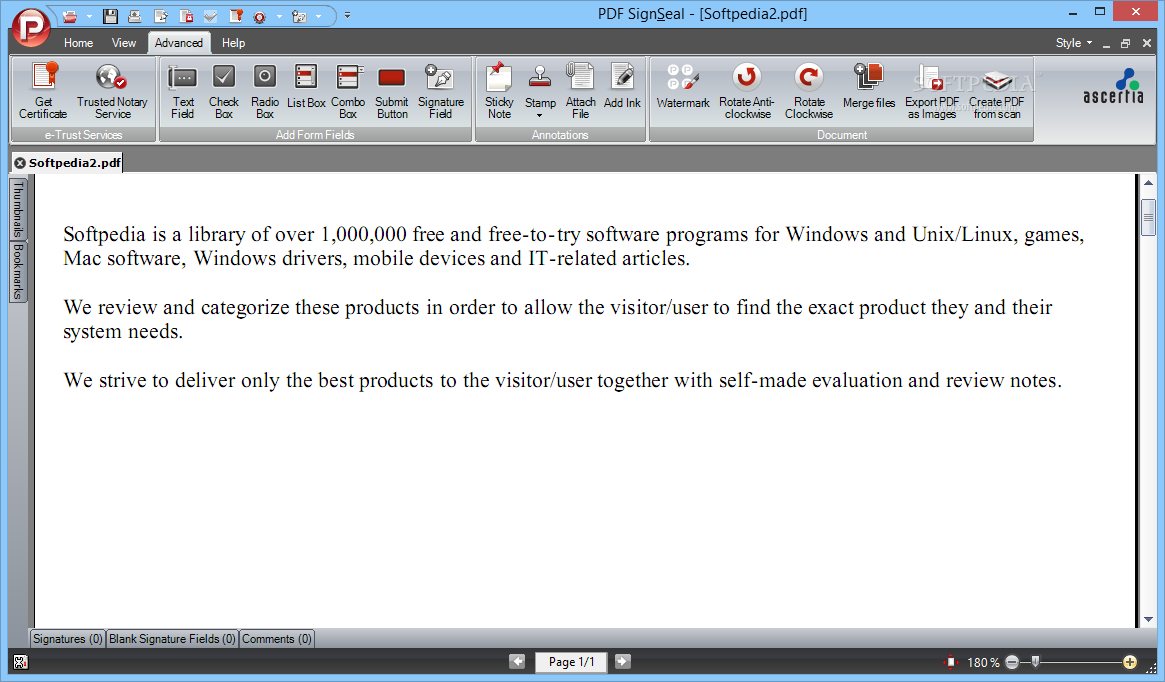
Task: Zoom out with the minus button
Action: coord(1012,662)
